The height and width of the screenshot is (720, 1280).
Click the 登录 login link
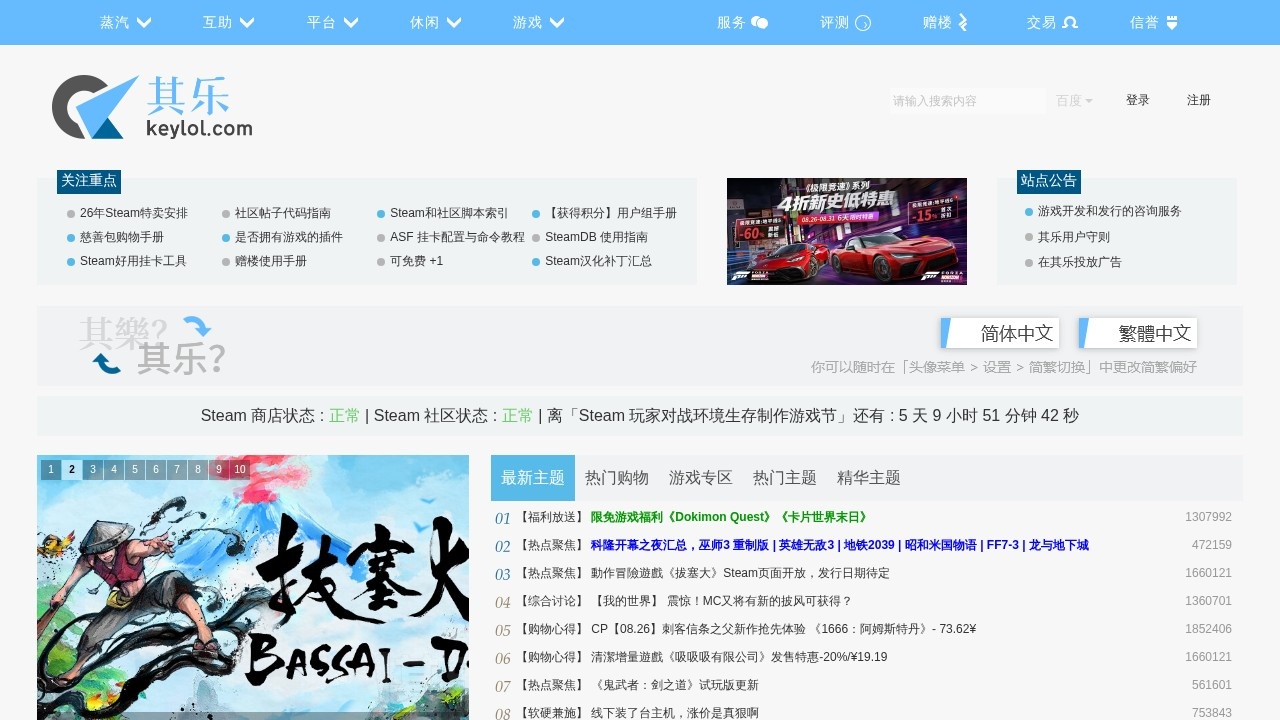1138,100
